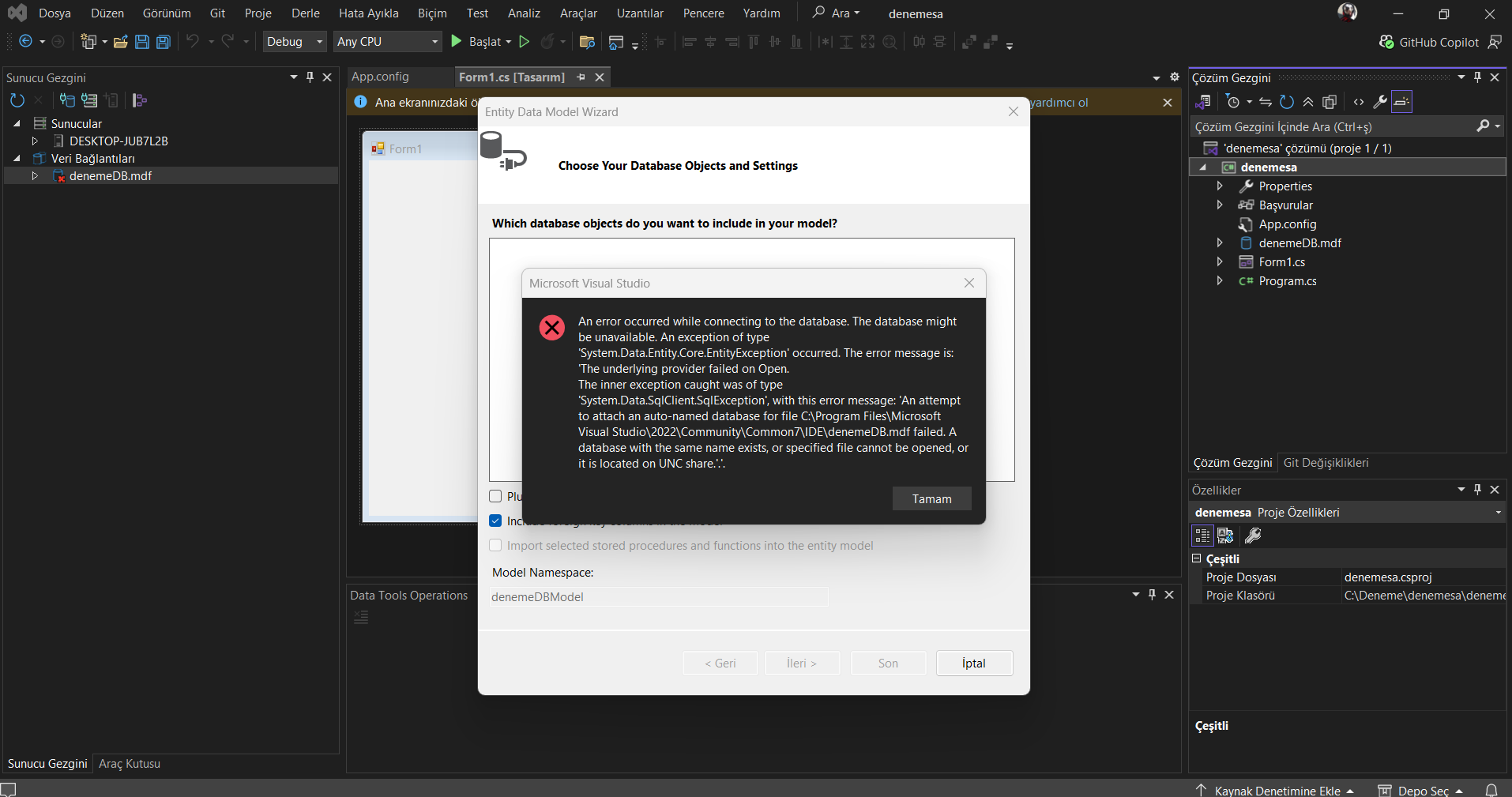Open the Any CPU platform dropdown
The width and height of the screenshot is (1512, 797).
[x=387, y=41]
